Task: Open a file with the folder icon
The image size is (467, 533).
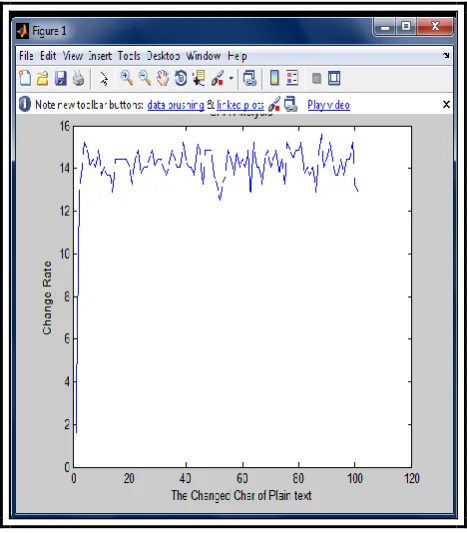Action: click(x=42, y=79)
